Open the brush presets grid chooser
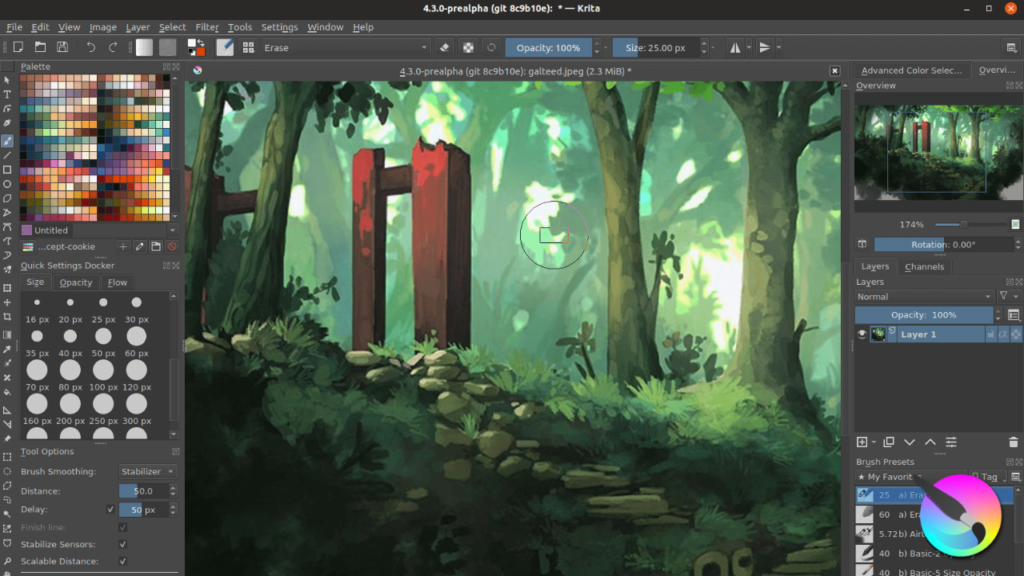 pyautogui.click(x=248, y=47)
